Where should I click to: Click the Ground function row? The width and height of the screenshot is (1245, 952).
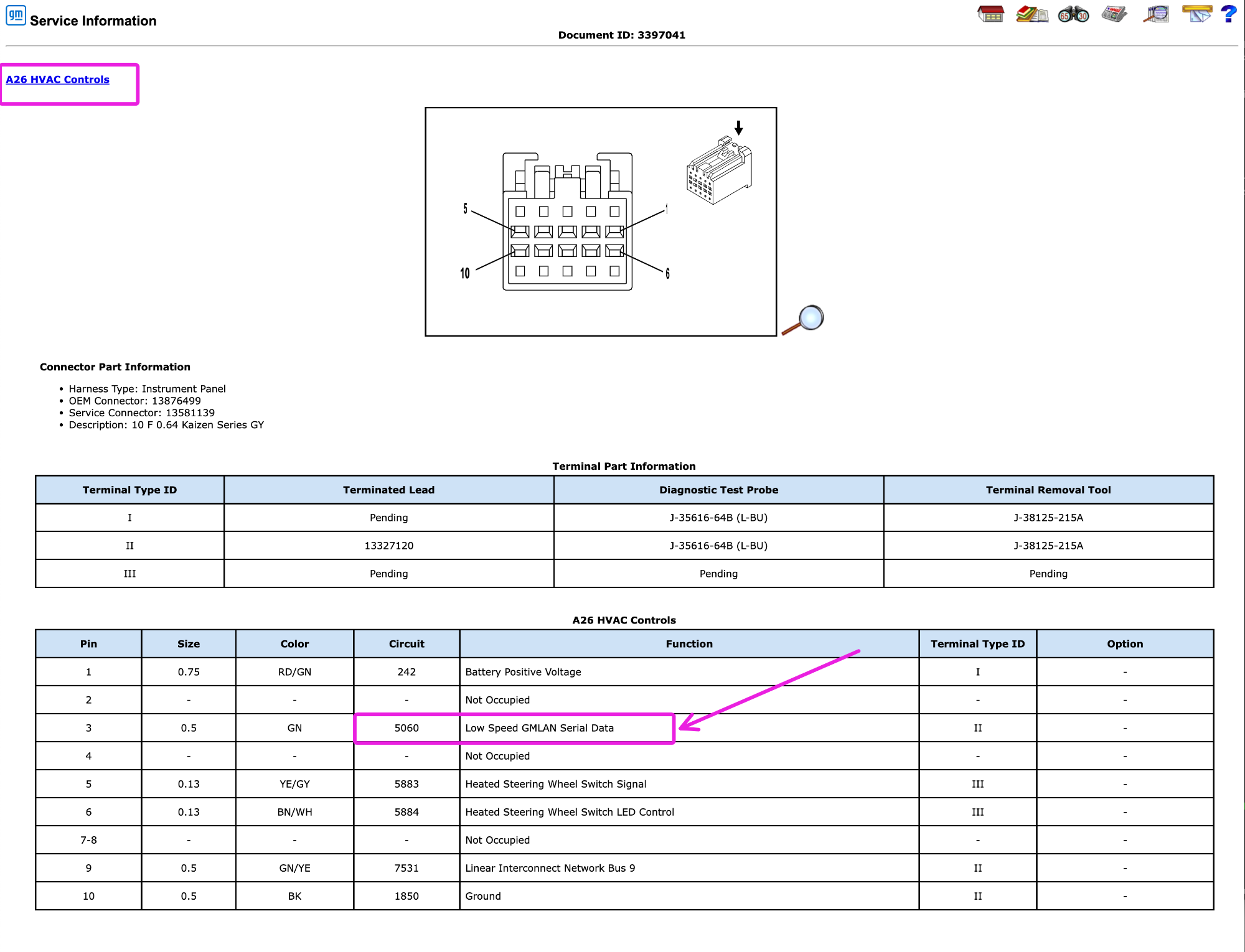624,896
